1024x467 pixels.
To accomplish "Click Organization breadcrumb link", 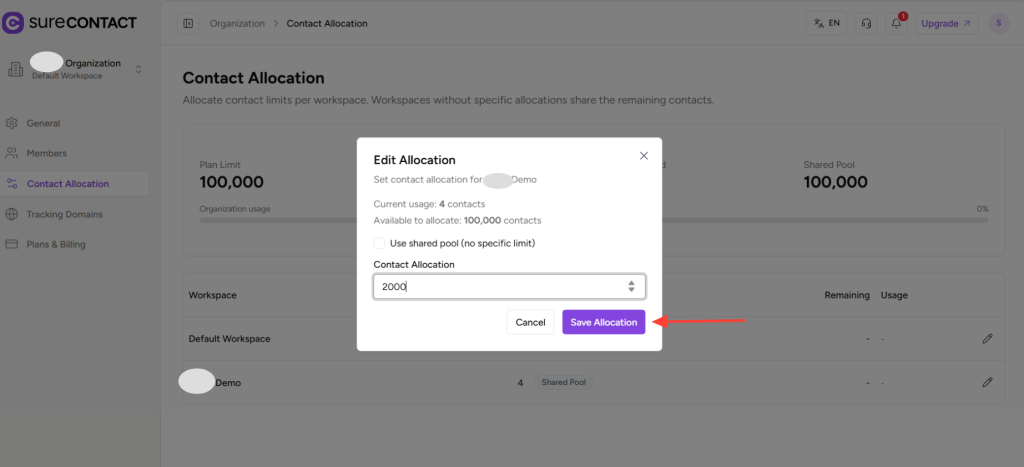I will 237,23.
